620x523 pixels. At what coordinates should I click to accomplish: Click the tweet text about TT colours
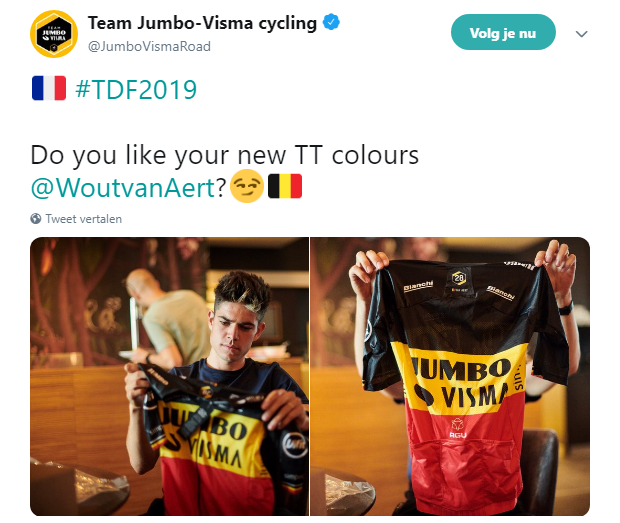(224, 155)
